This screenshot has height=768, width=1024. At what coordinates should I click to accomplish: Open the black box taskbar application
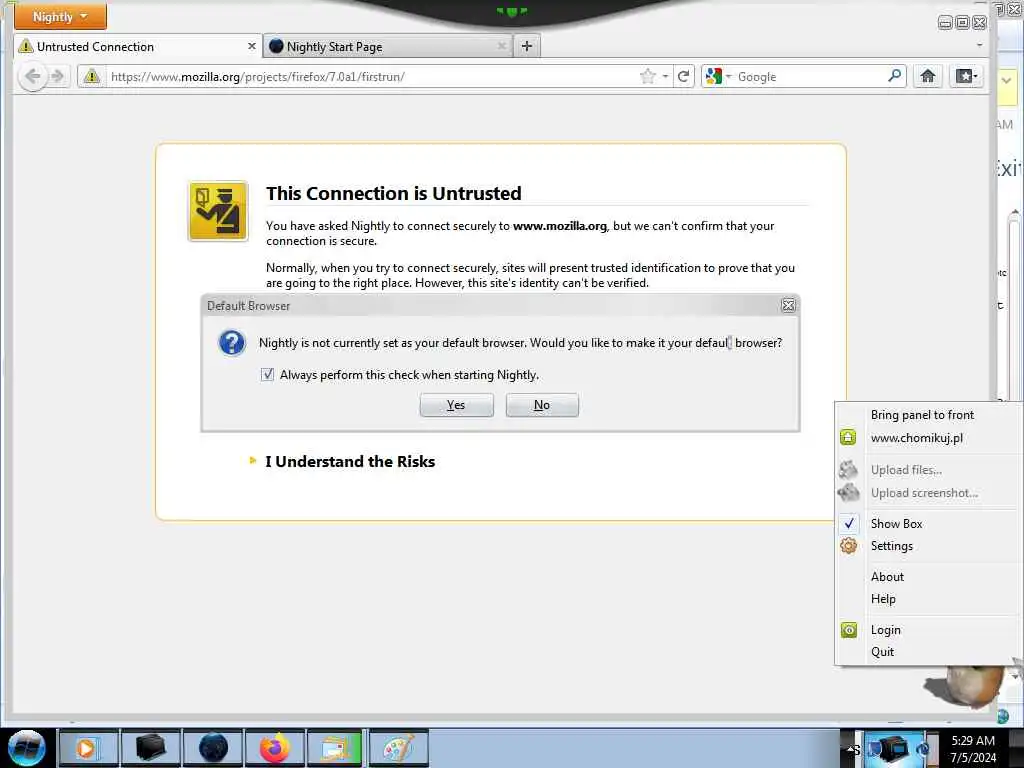click(x=150, y=748)
